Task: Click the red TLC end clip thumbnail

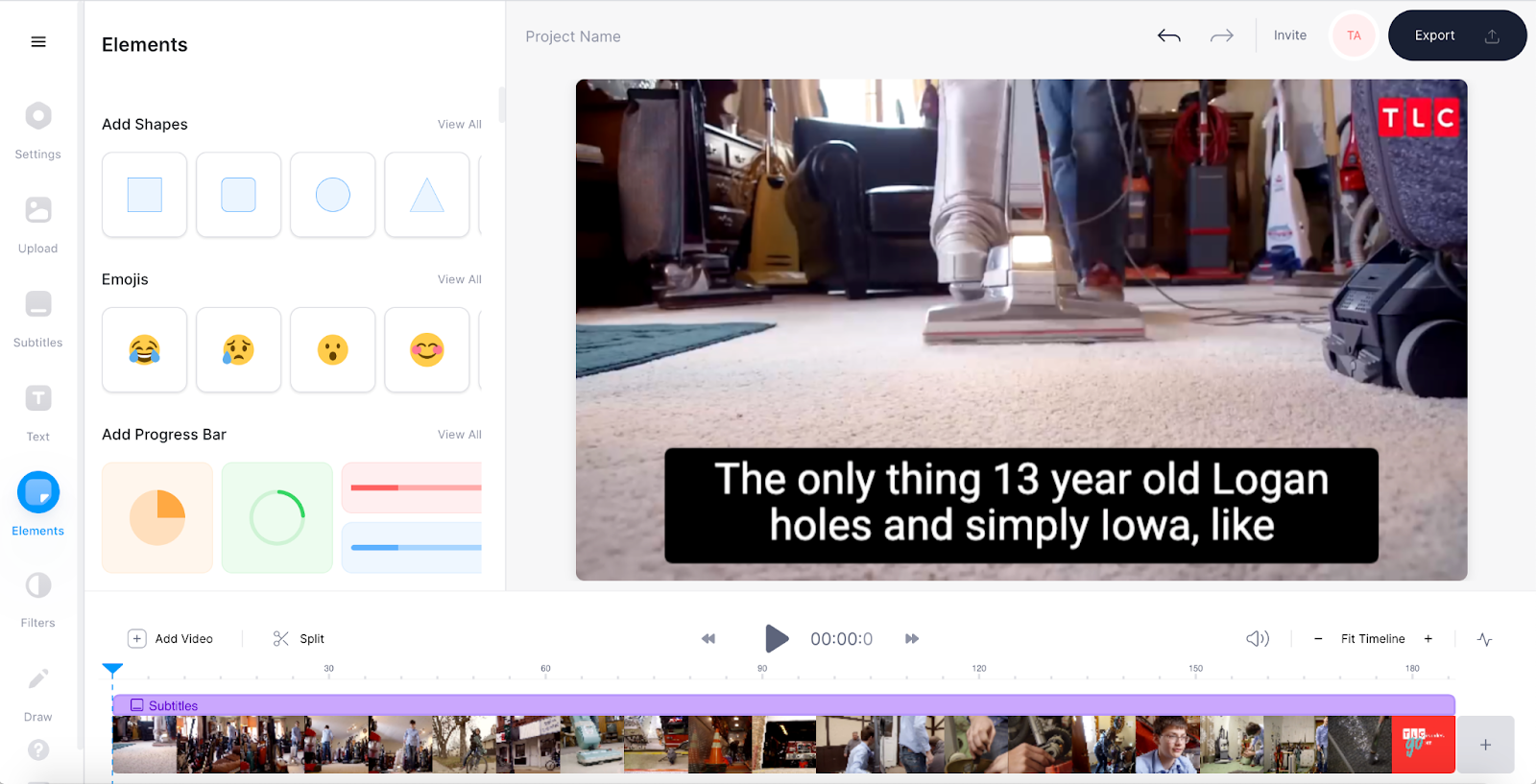Action: tap(1424, 745)
